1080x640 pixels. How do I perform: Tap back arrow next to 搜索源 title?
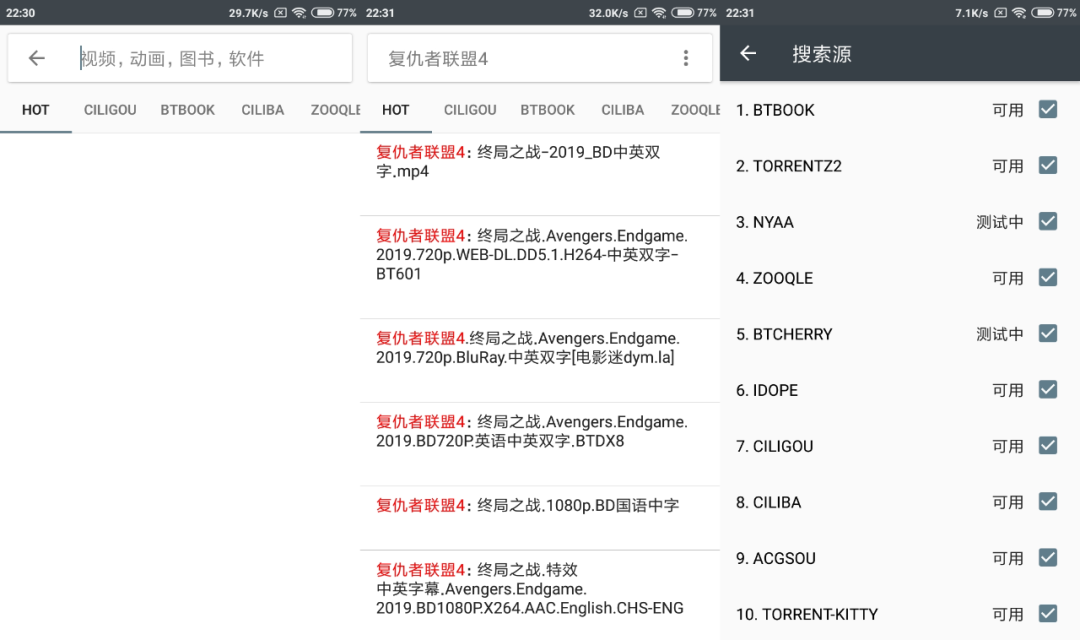coord(748,54)
